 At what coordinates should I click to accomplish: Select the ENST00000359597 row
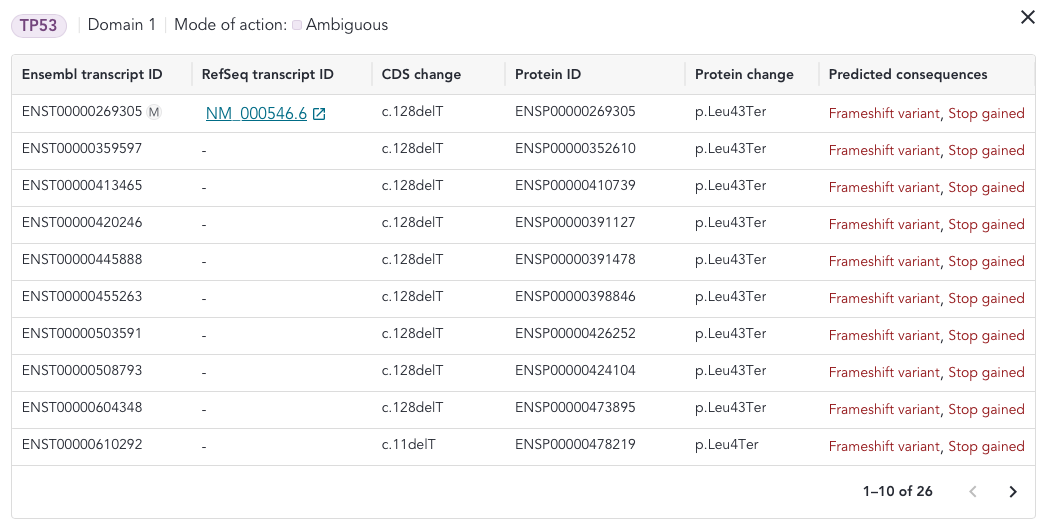click(x=523, y=150)
